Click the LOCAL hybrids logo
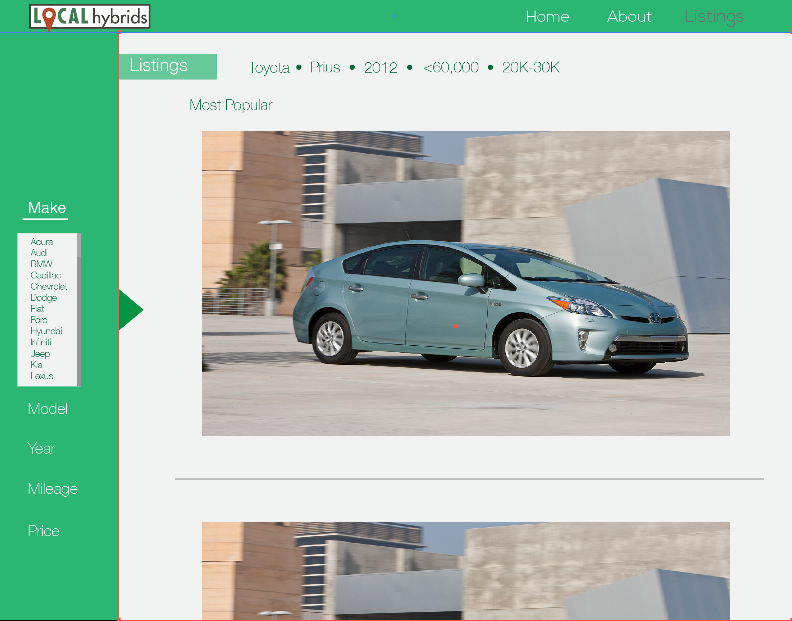Viewport: 792px width, 621px height. click(x=89, y=17)
